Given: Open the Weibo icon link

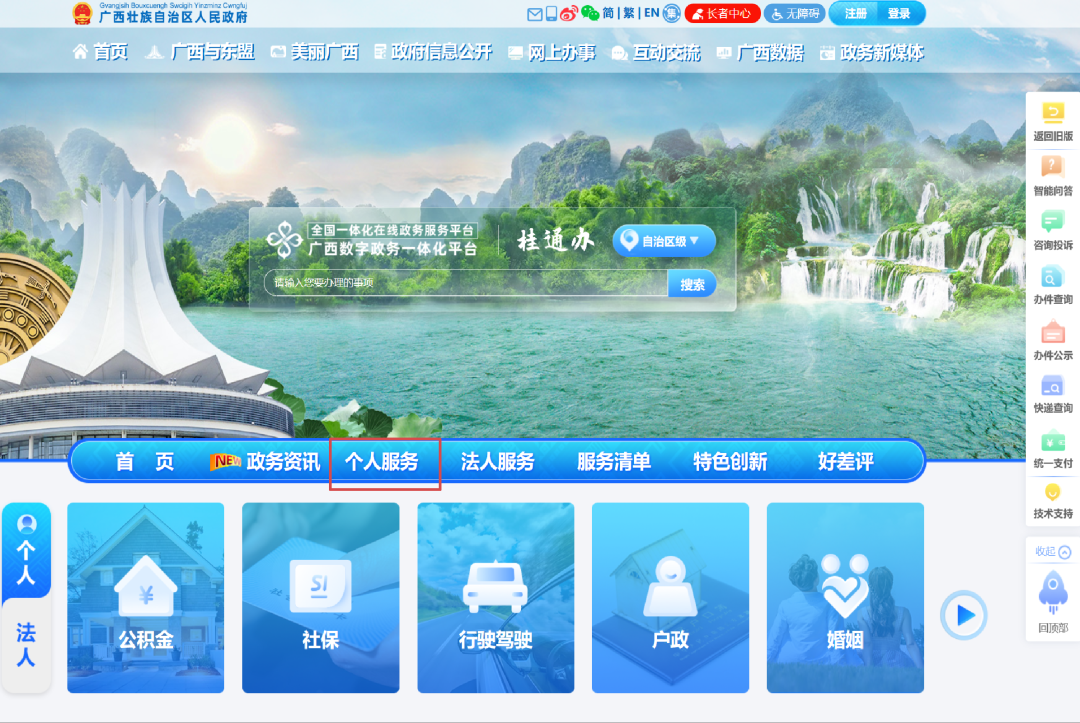Looking at the screenshot, I should point(569,14).
